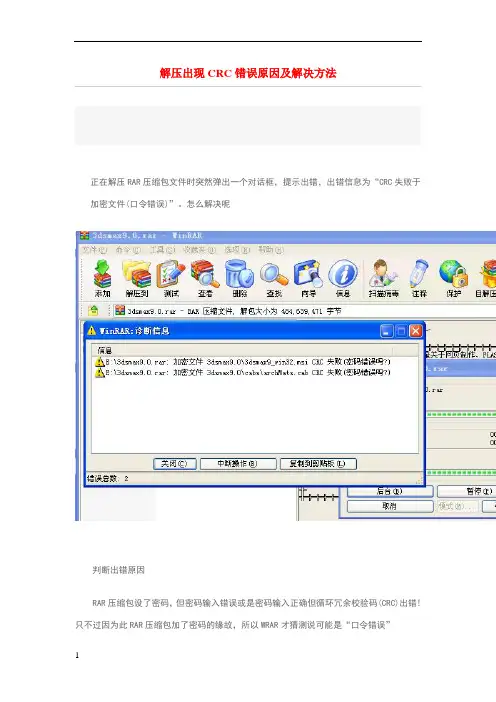Open the 命令 (Commands) menu
Viewport: 496px width, 702px height.
[x=128, y=250]
